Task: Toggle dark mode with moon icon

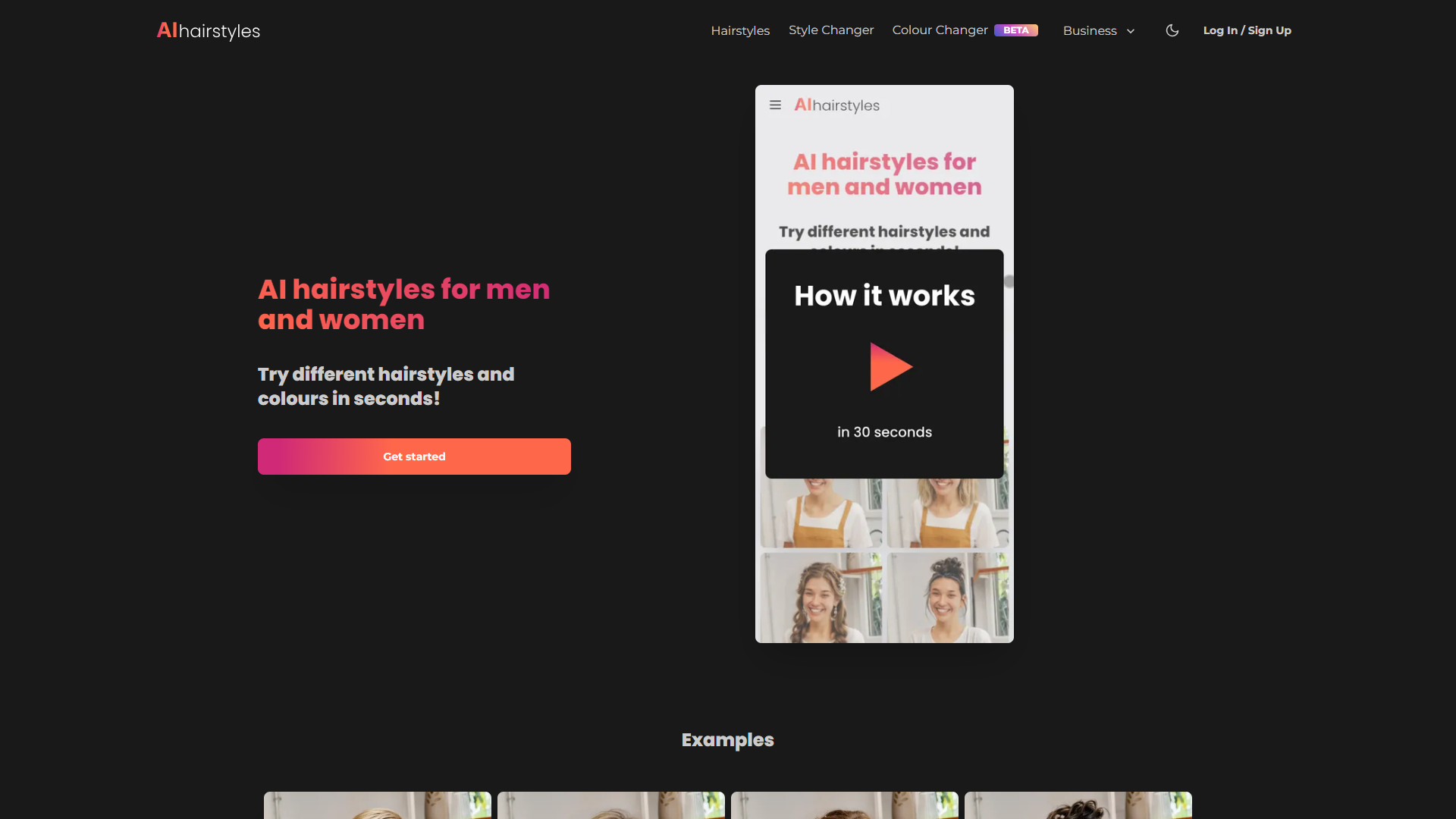Action: [x=1172, y=30]
